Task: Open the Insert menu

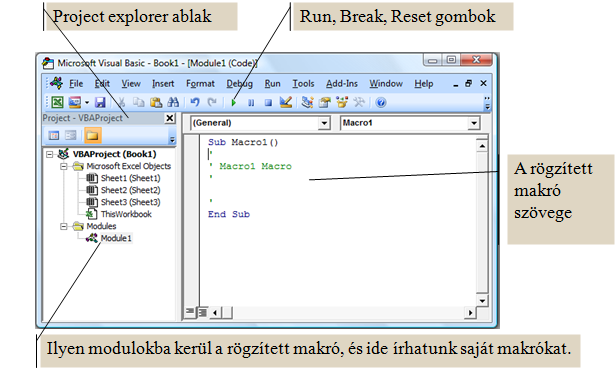Action: point(163,84)
